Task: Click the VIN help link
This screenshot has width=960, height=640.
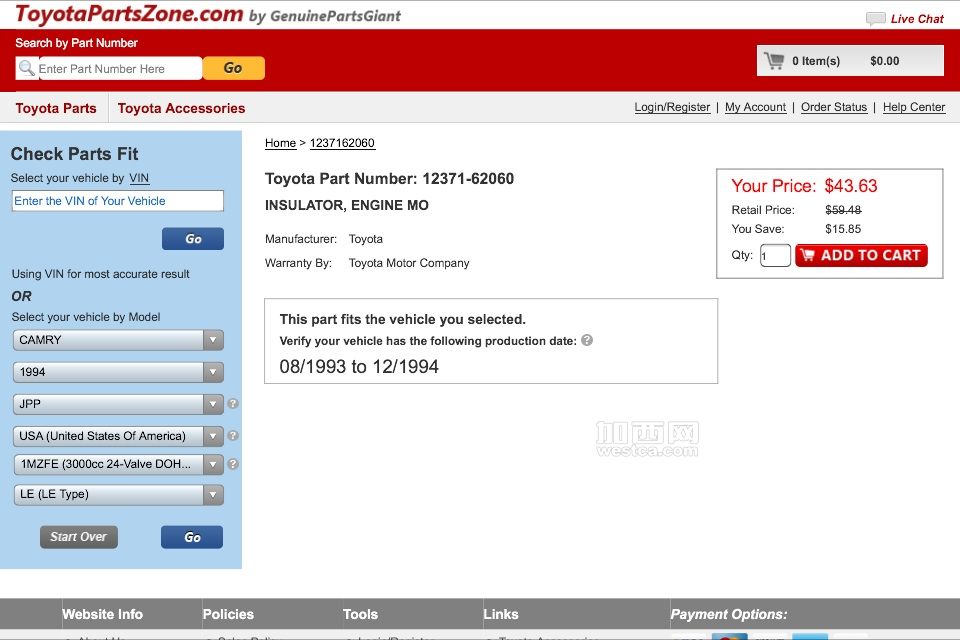Action: [139, 178]
